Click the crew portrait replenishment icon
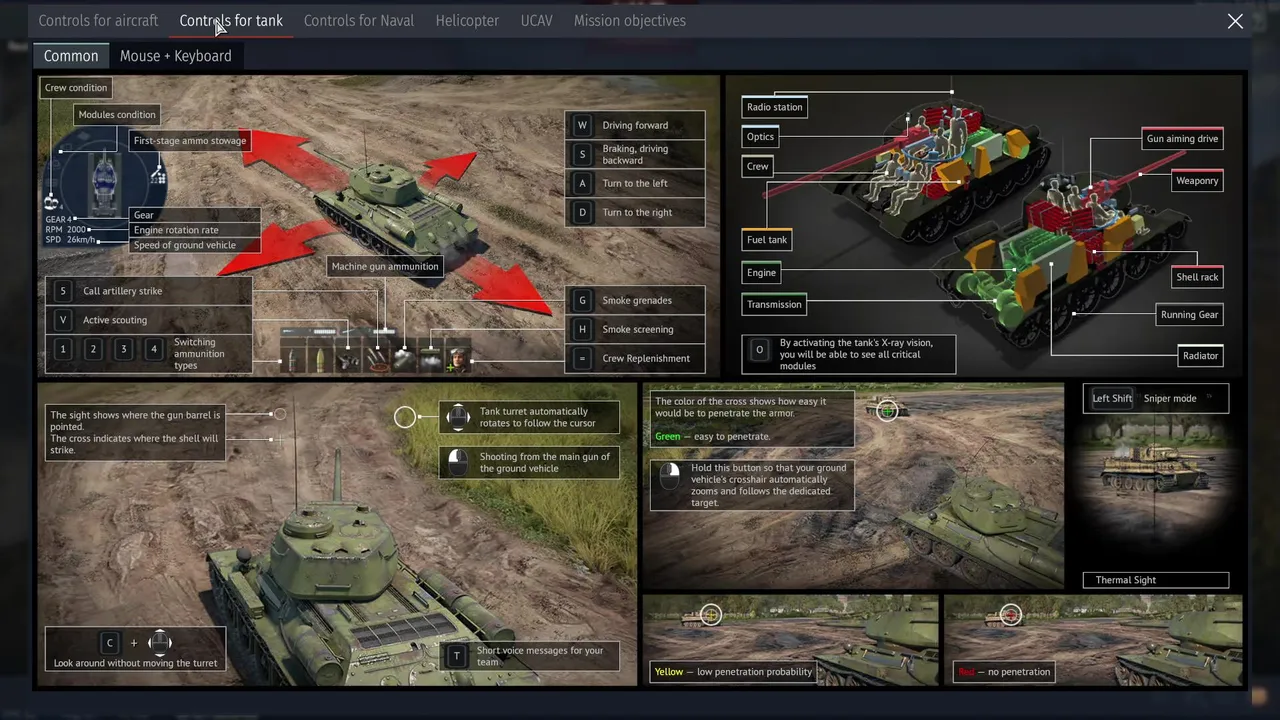1280x720 pixels. pos(458,360)
